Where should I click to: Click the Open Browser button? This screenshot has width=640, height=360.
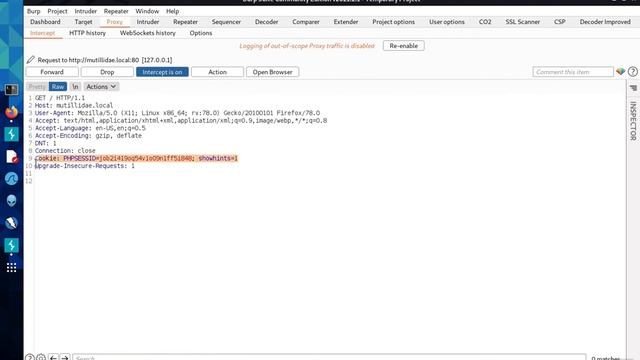(x=272, y=72)
